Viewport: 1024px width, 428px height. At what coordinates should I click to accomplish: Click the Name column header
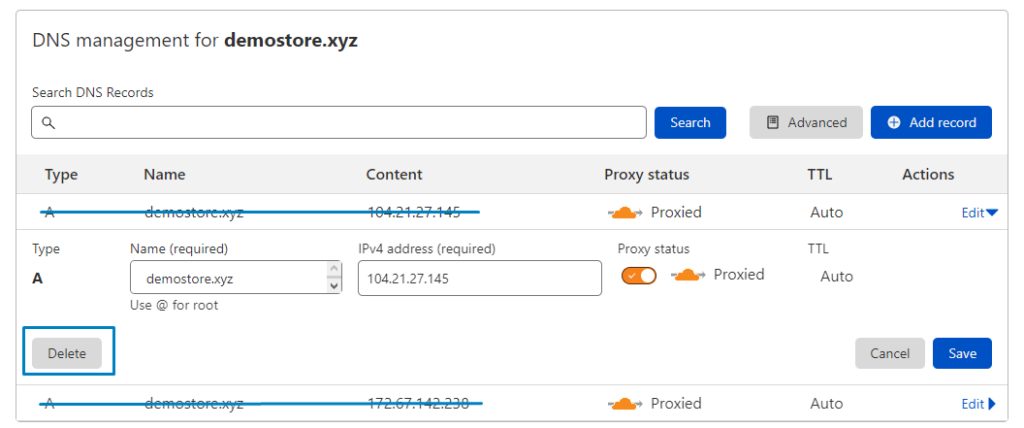(165, 174)
